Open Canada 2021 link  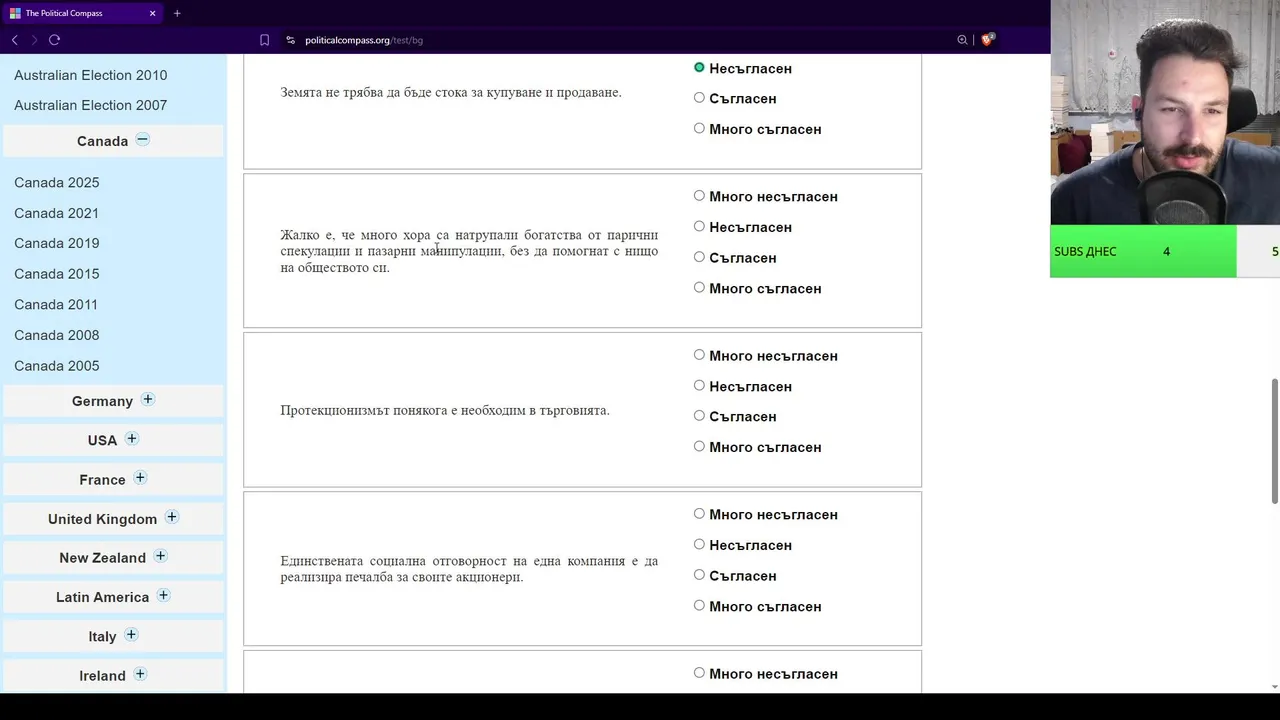(56, 213)
